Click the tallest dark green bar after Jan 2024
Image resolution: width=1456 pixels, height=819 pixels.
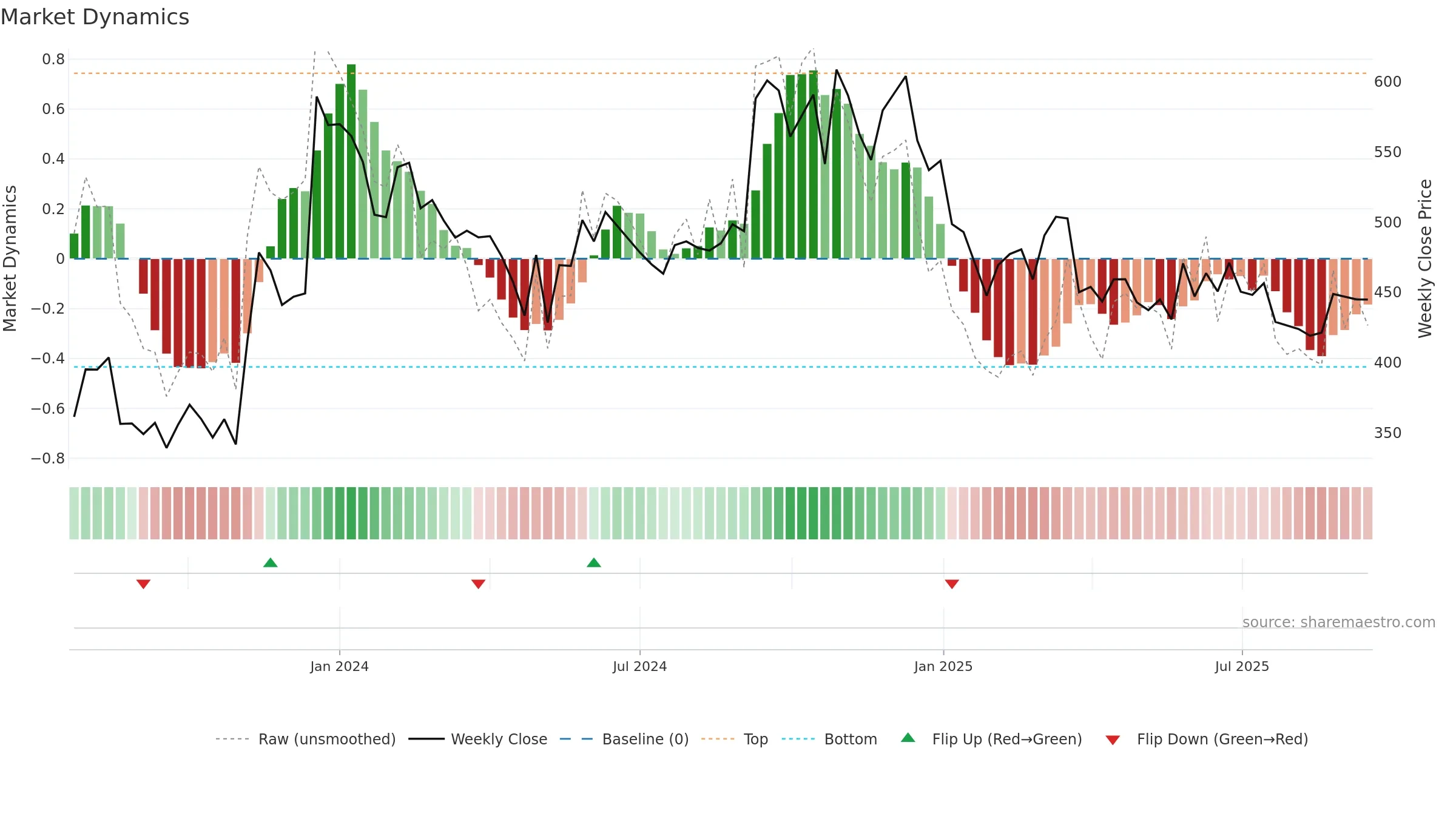(351, 161)
